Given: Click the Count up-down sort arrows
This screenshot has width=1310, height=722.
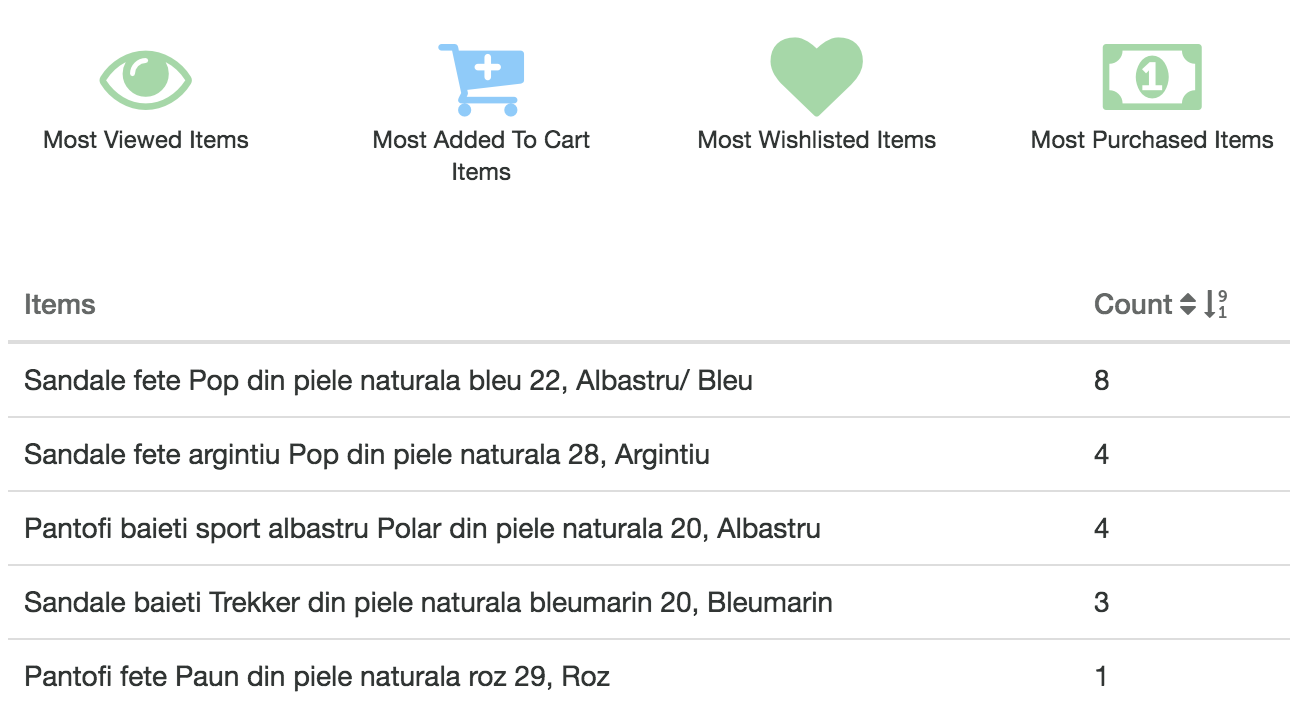Looking at the screenshot, I should 1187,305.
